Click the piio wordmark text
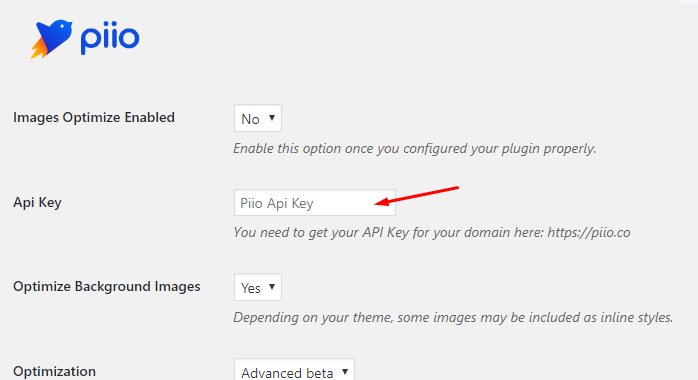 click(110, 38)
